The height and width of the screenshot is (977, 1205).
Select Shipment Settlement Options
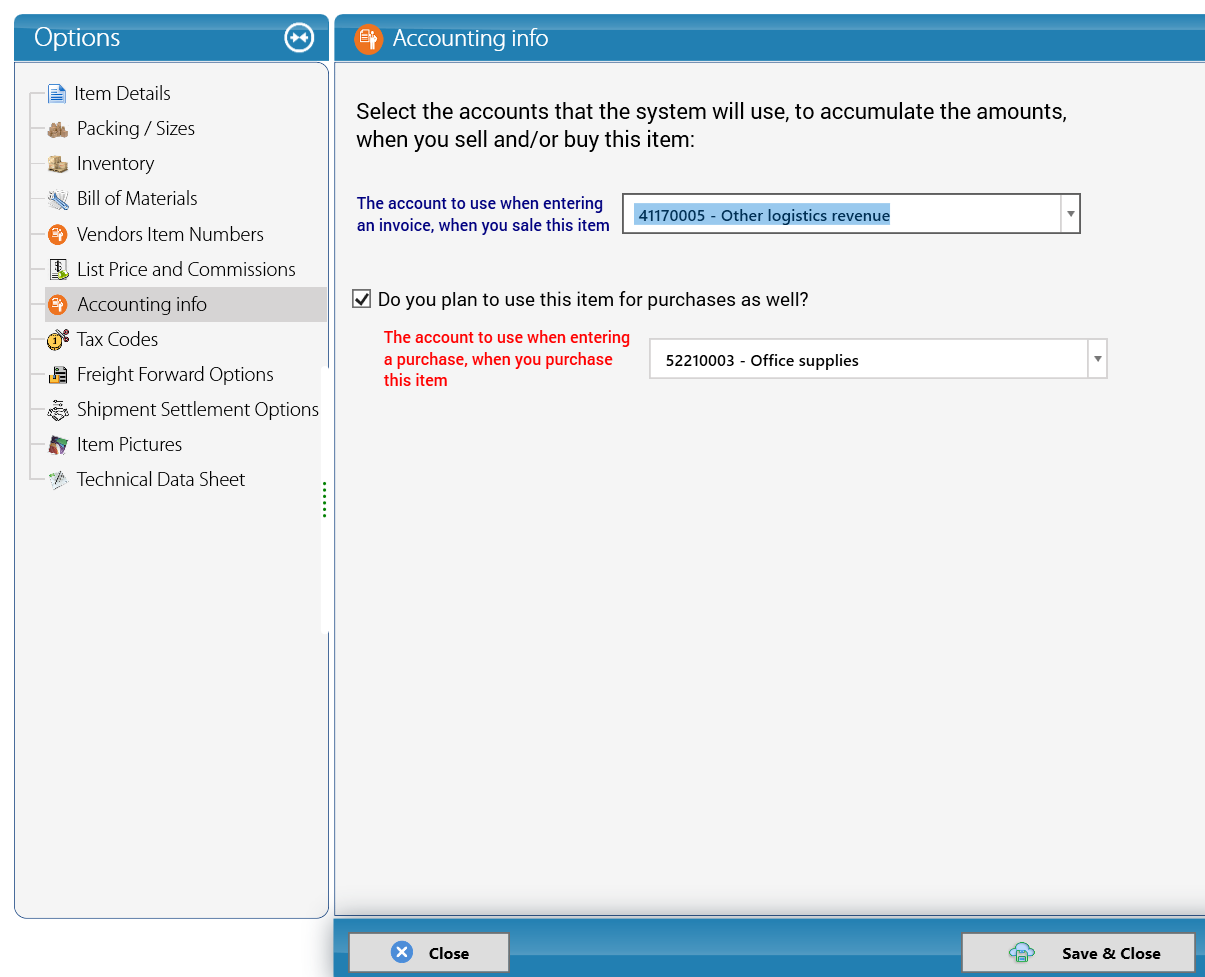198,410
